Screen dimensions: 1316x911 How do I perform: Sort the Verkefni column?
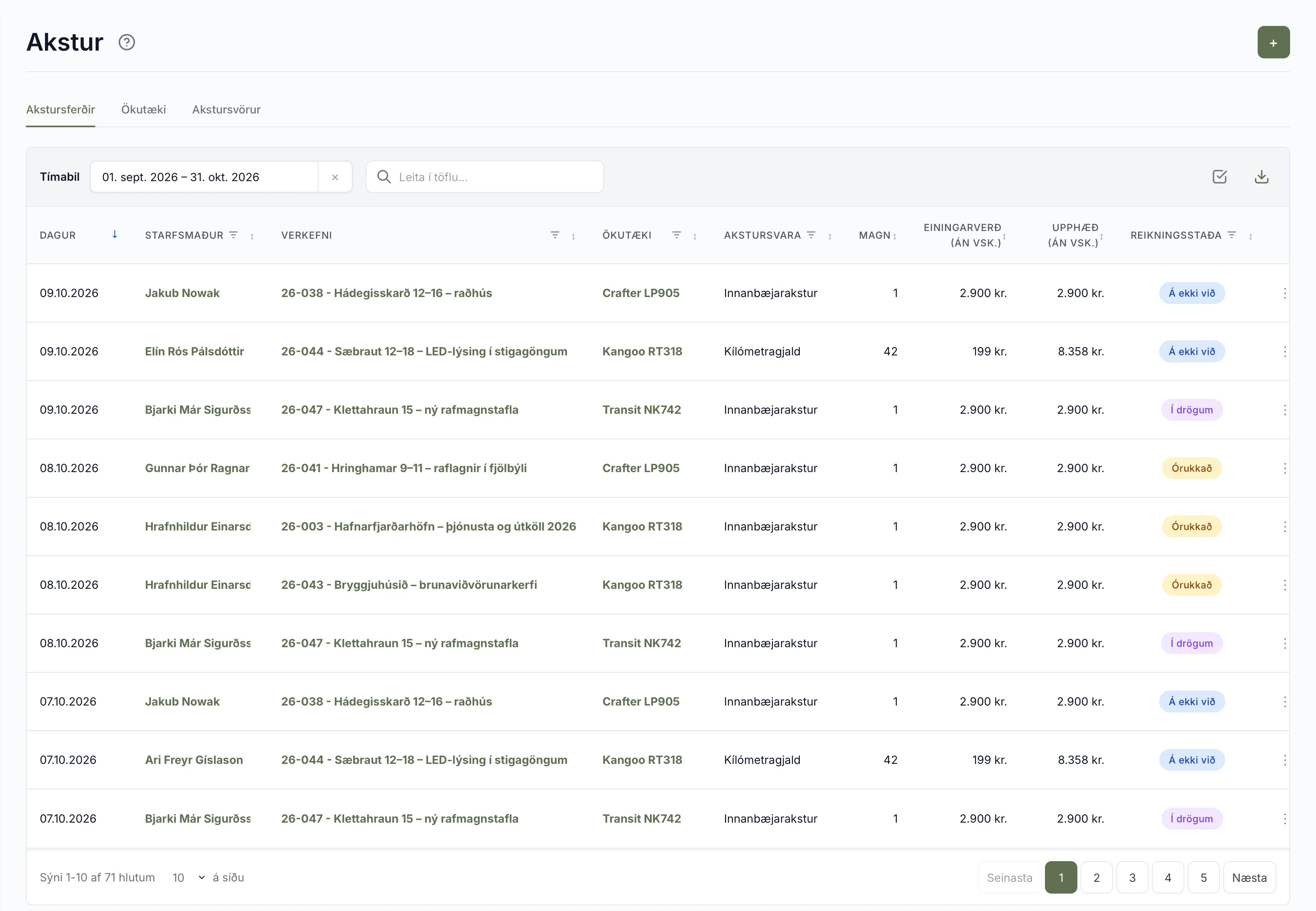573,236
